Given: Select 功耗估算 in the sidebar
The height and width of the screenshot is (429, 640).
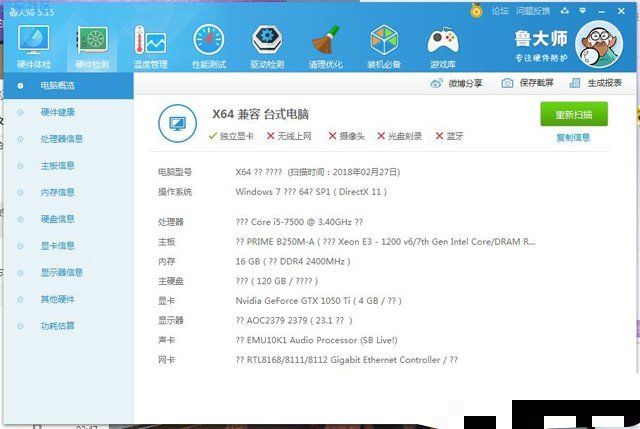Looking at the screenshot, I should [x=68, y=326].
